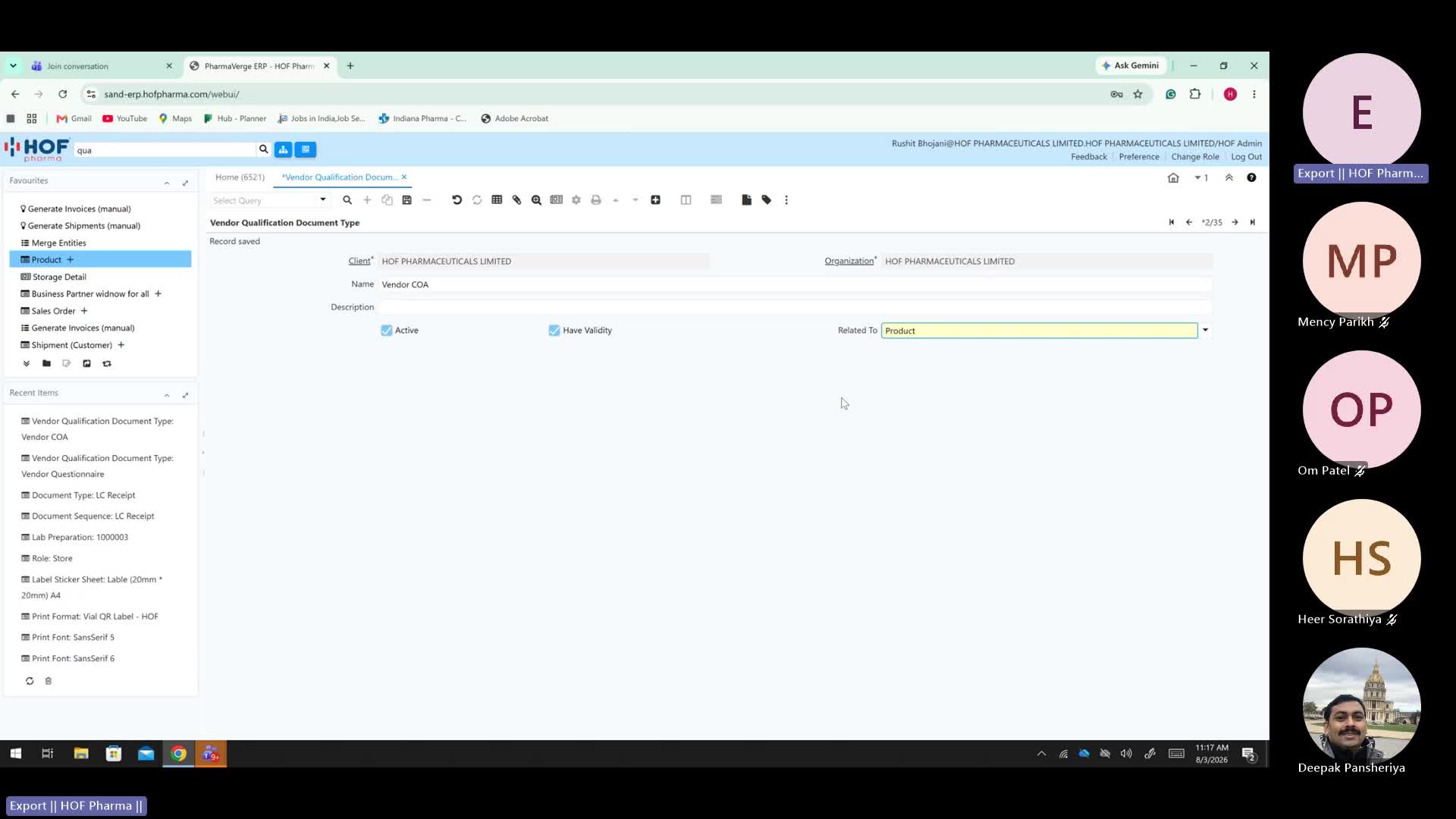Click the ReQuery refresh icon in toolbar
Viewport: 1456px width, 819px height.
tap(477, 200)
